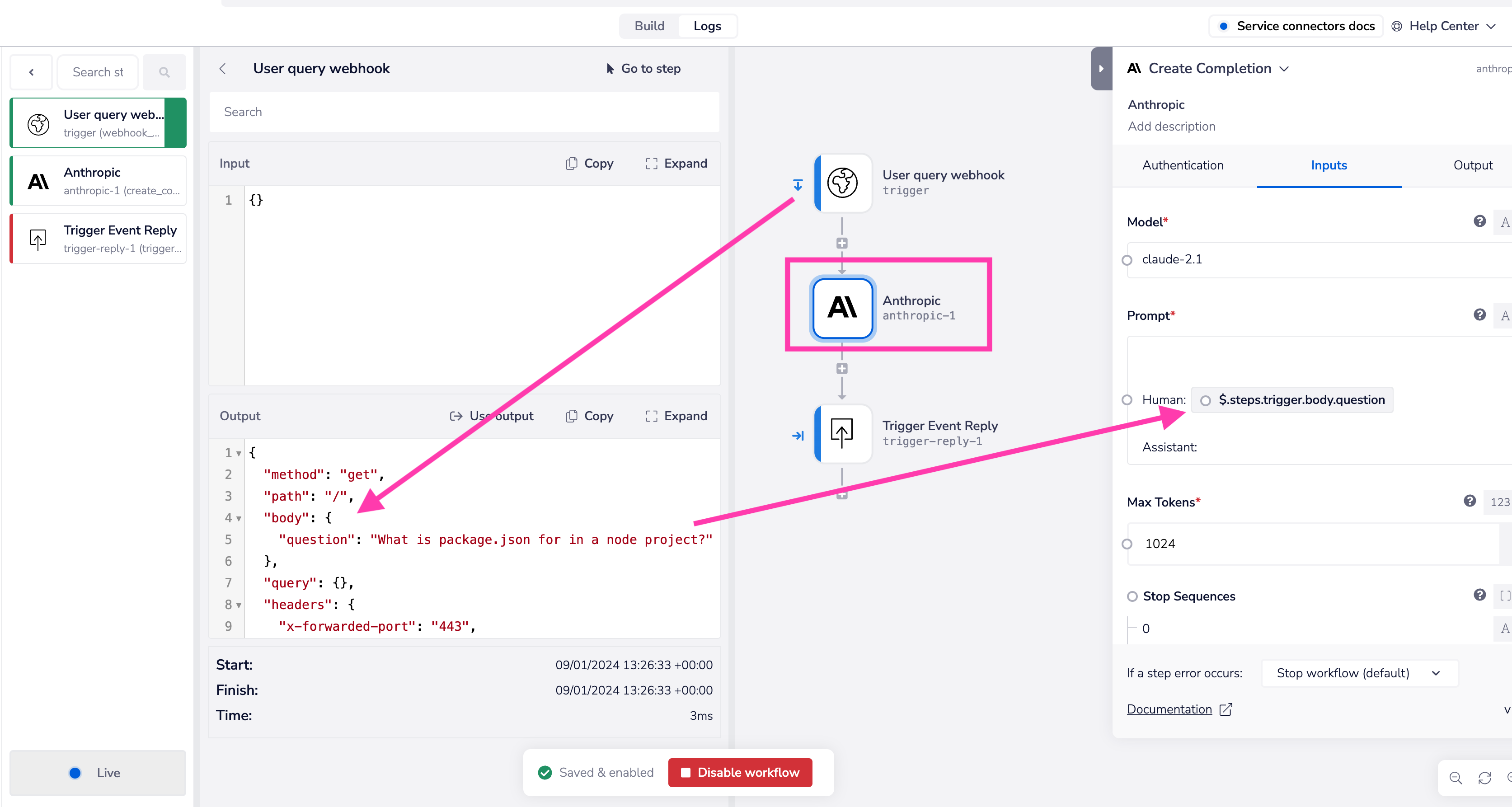Click the help question mark next to Model
The width and height of the screenshot is (1512, 807).
tap(1479, 221)
